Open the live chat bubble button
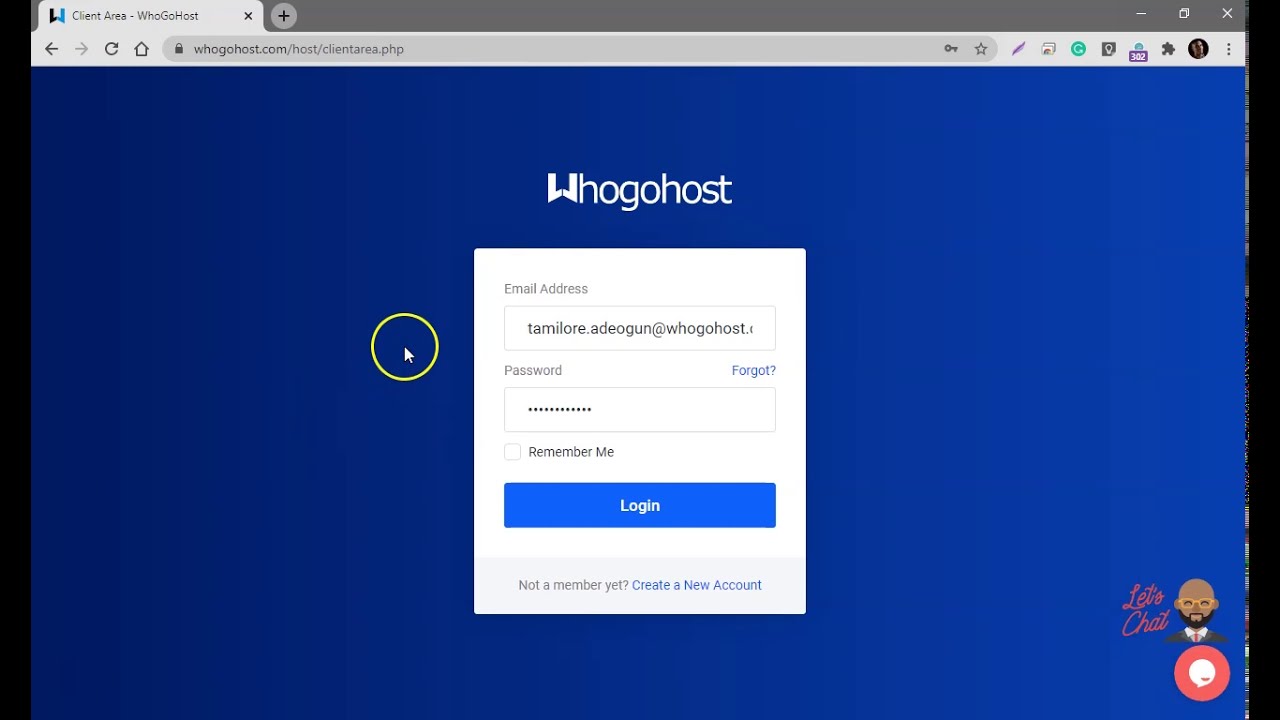 (x=1202, y=673)
